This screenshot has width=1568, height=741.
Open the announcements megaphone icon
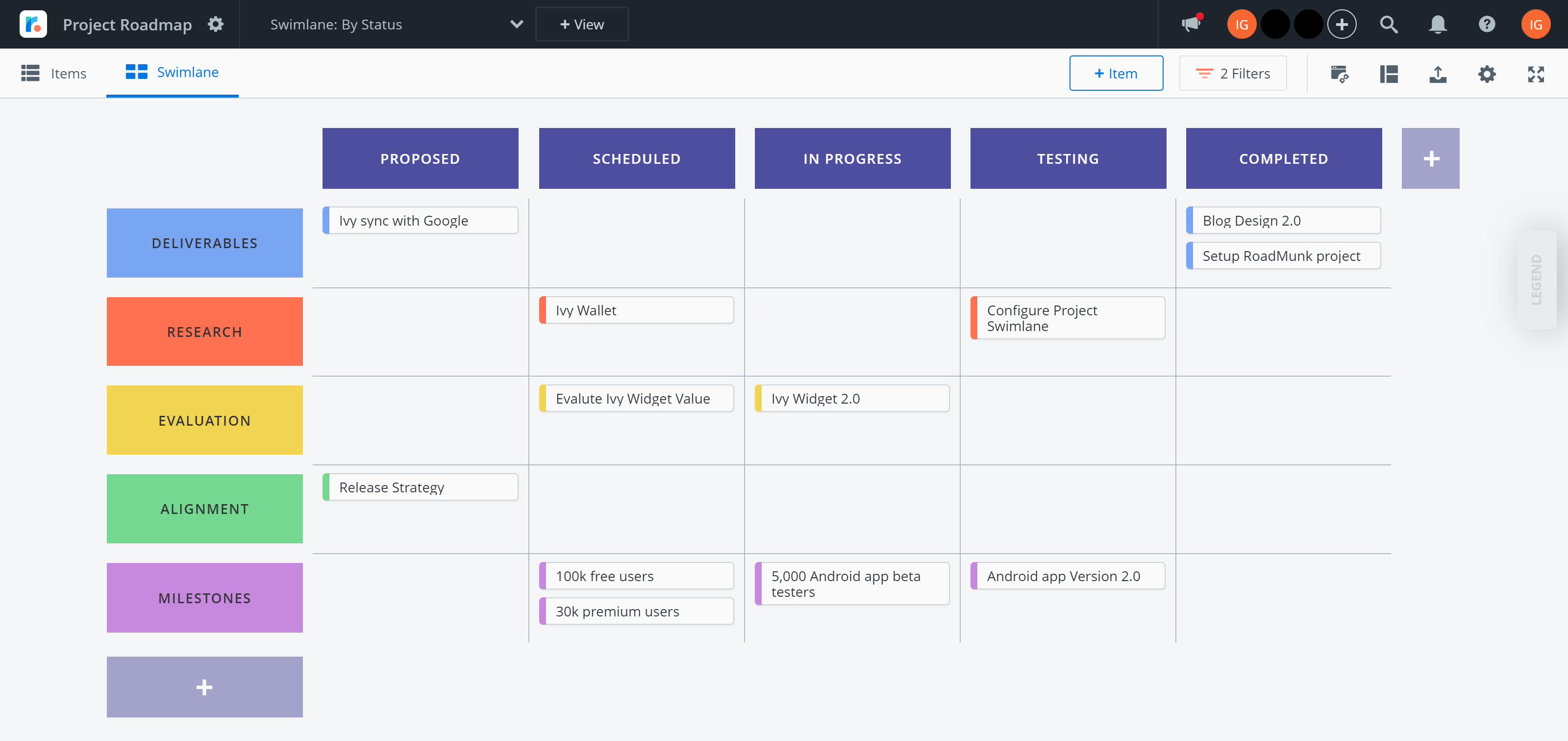[x=1191, y=25]
